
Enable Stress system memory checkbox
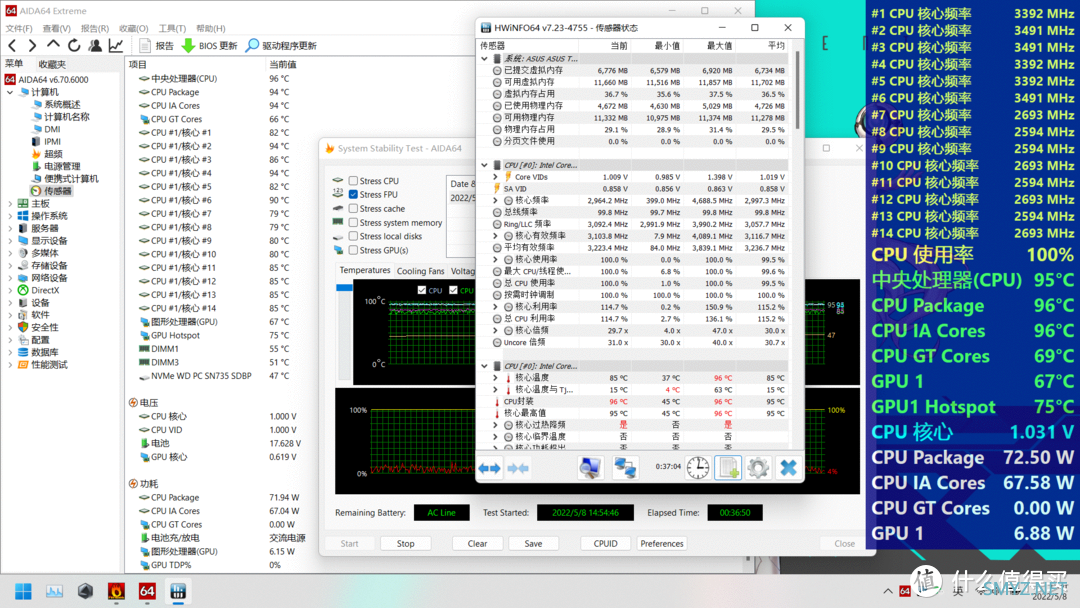[x=353, y=223]
